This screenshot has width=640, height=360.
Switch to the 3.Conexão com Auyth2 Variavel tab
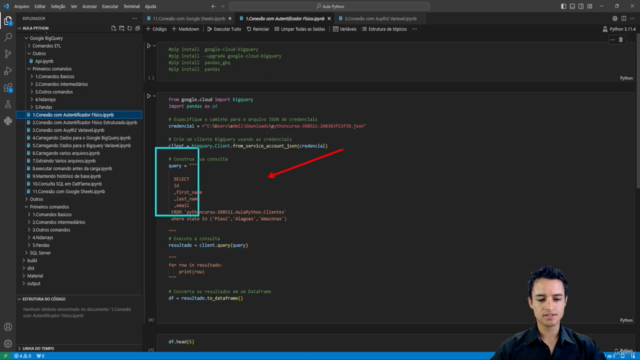coord(380,18)
